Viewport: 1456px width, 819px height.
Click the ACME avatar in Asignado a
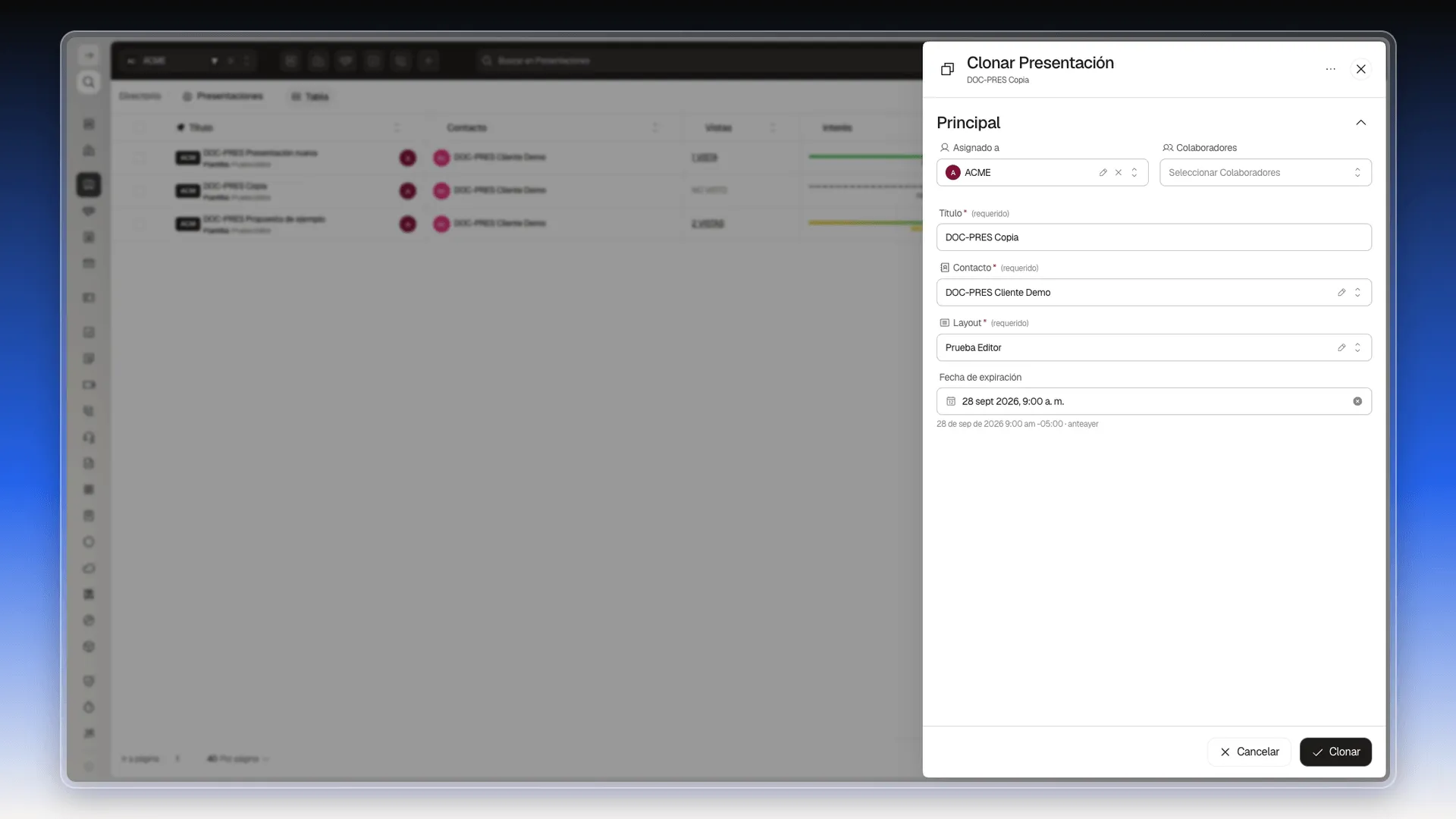tap(952, 173)
